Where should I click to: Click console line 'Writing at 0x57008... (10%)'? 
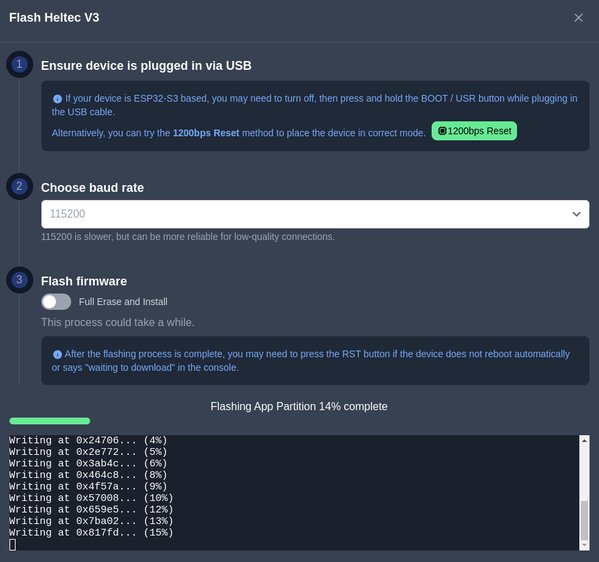(x=91, y=498)
